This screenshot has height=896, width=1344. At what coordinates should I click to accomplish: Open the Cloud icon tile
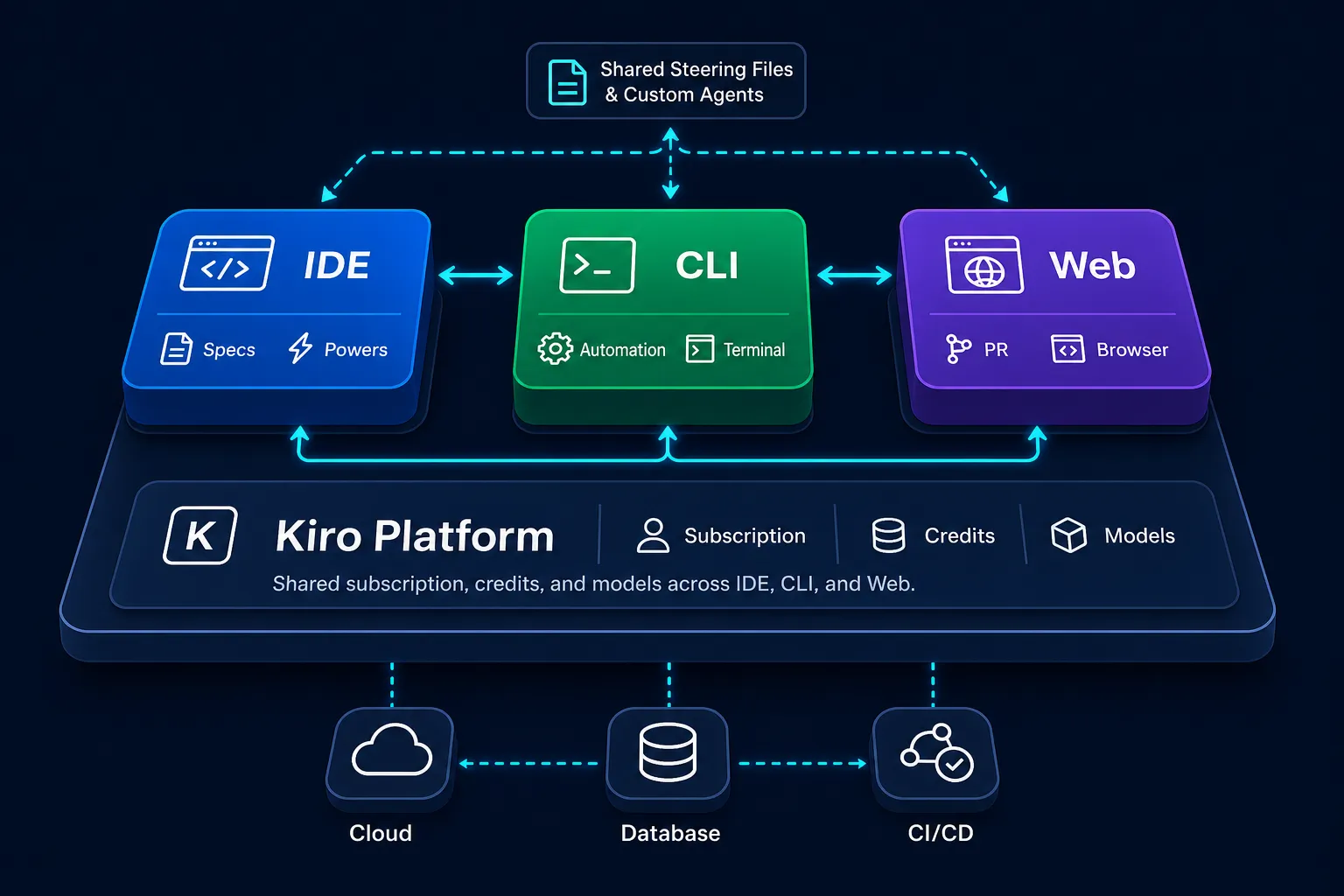(390, 753)
